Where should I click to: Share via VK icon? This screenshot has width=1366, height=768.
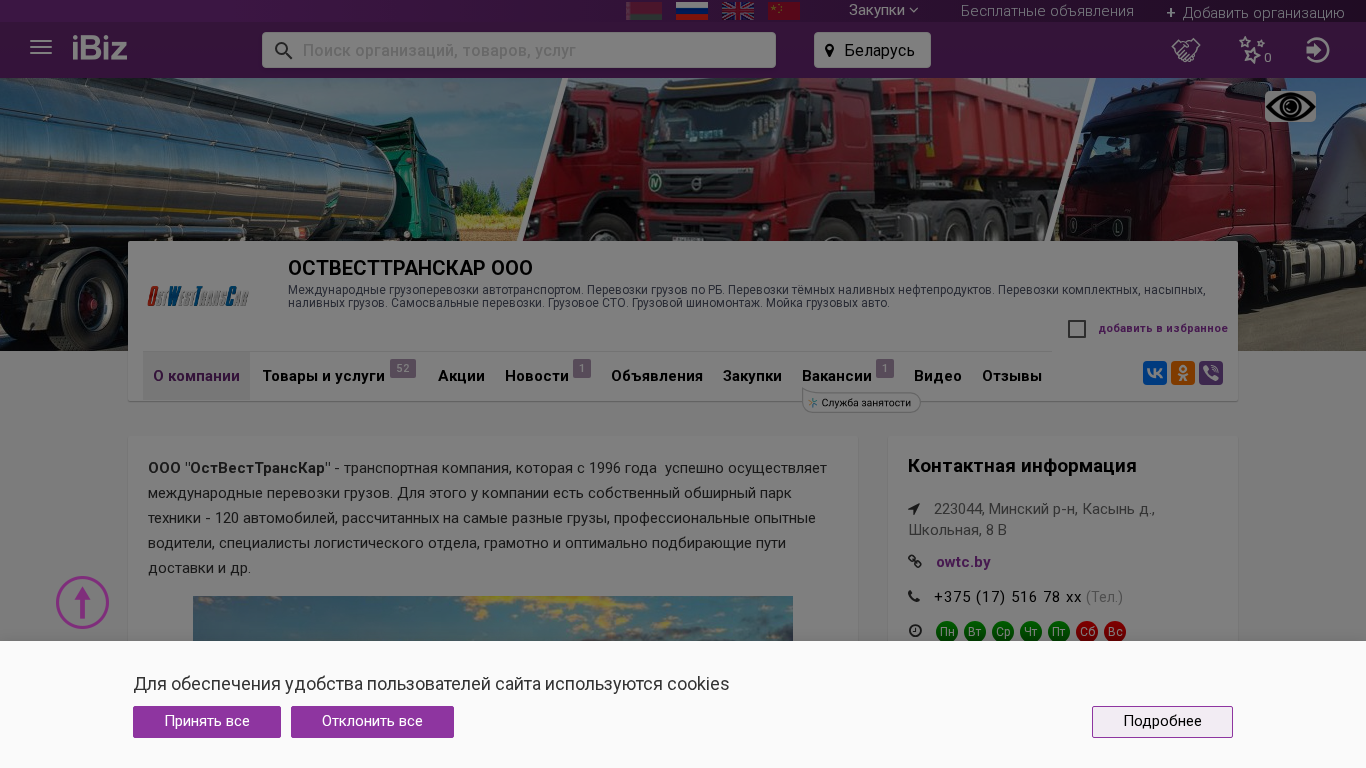tap(1155, 373)
